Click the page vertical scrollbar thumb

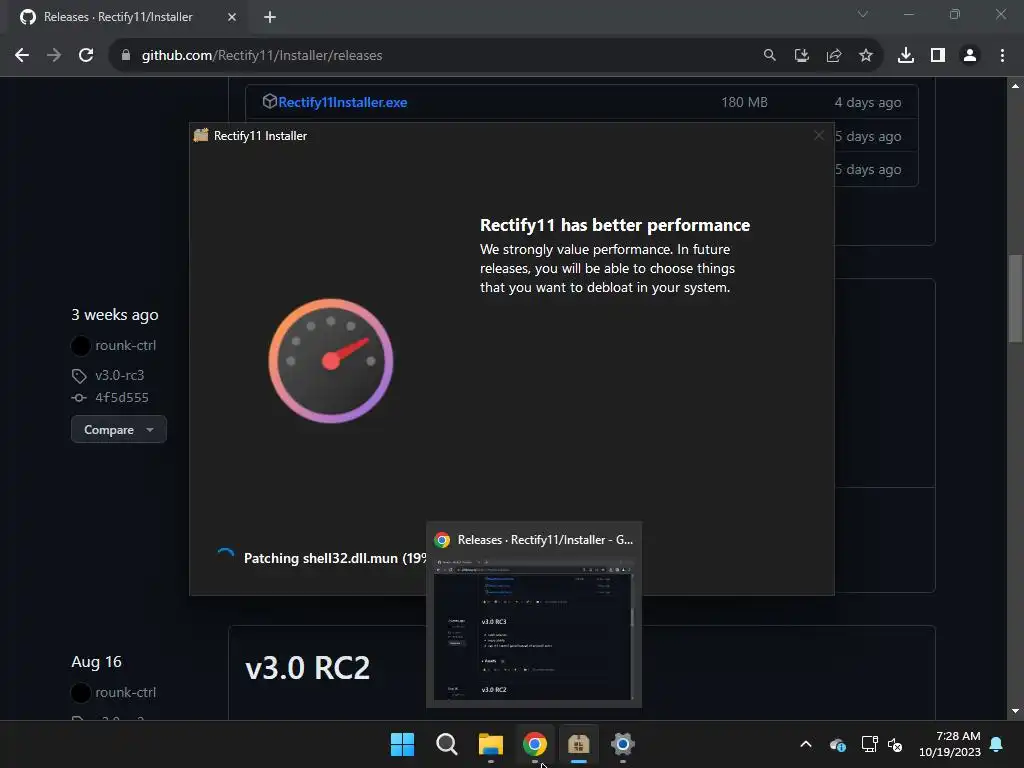click(x=1015, y=298)
